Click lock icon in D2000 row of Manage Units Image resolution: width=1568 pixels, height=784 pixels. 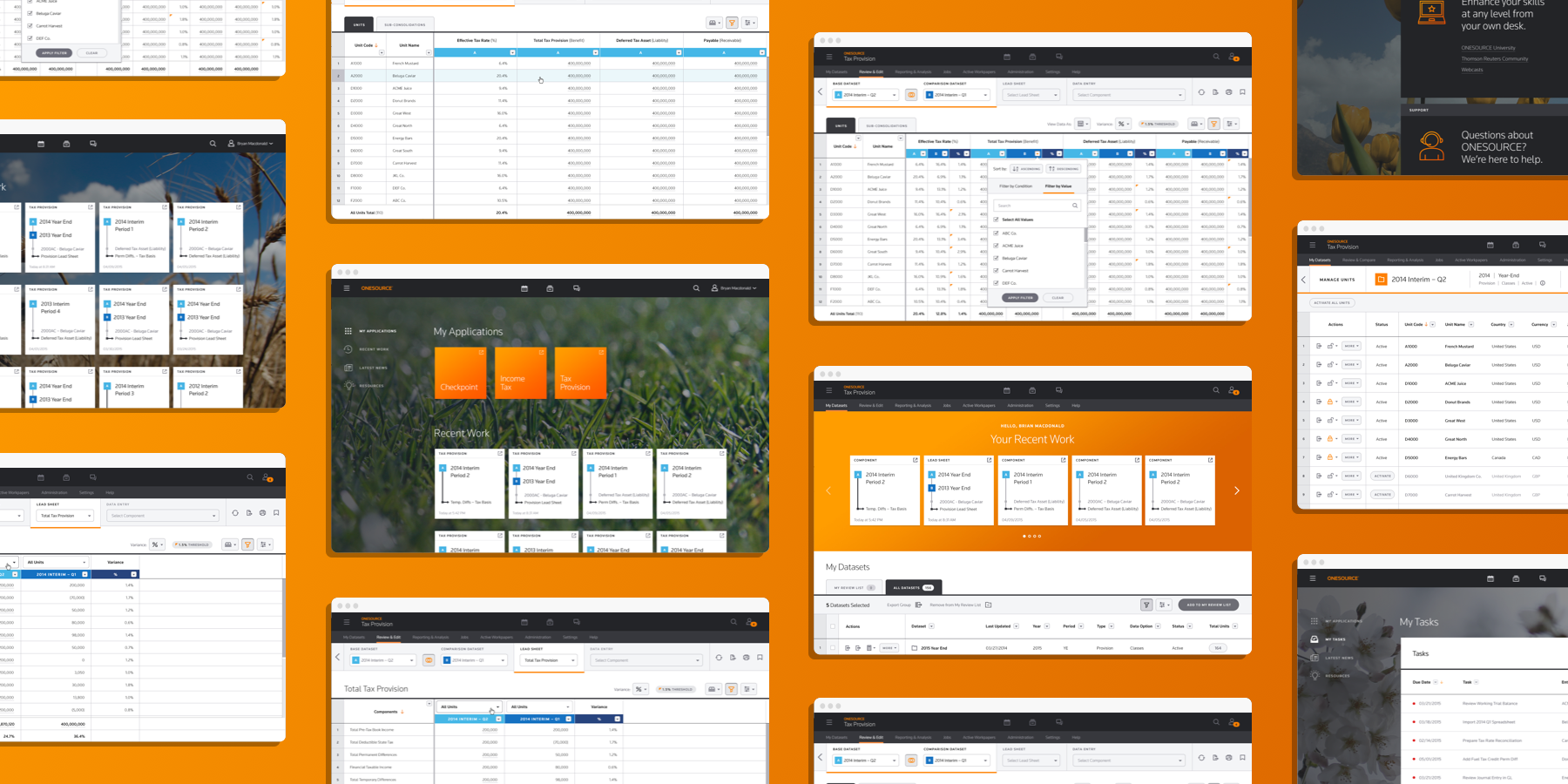[x=1329, y=402]
